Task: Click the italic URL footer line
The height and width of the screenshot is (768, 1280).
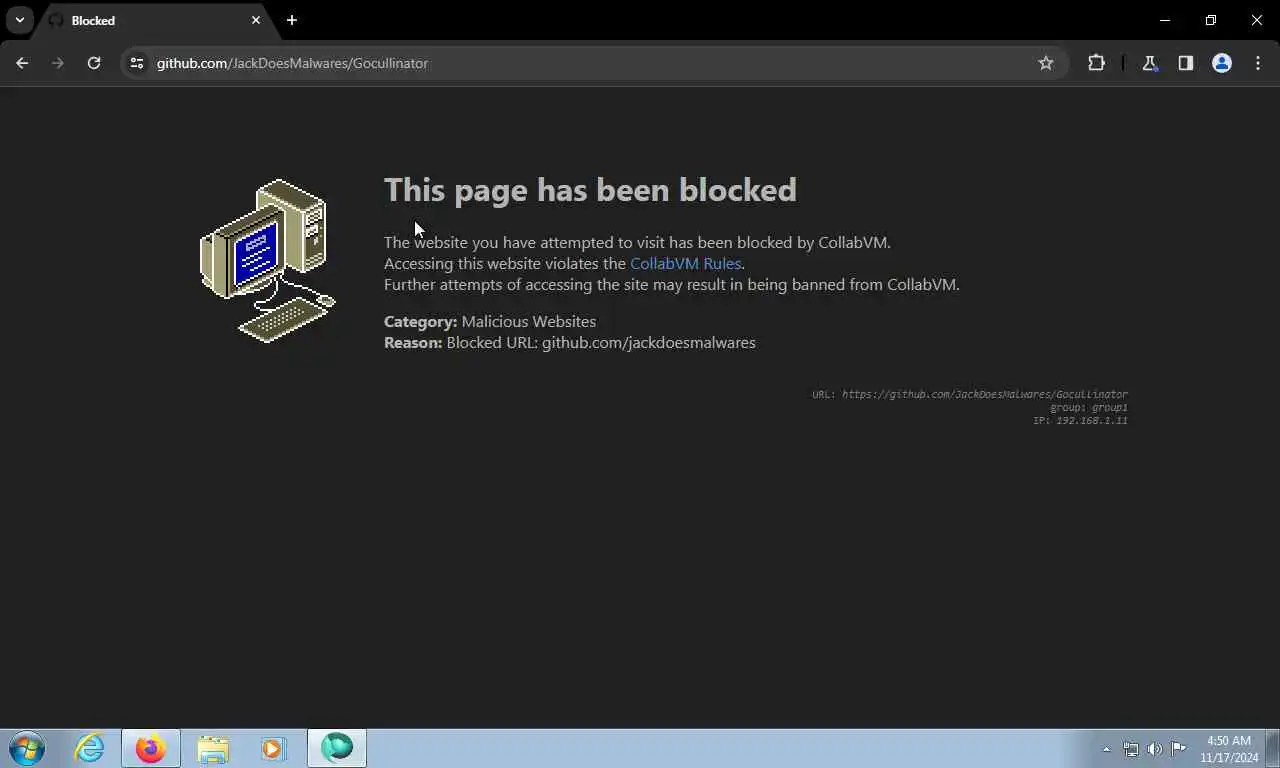Action: coord(970,394)
